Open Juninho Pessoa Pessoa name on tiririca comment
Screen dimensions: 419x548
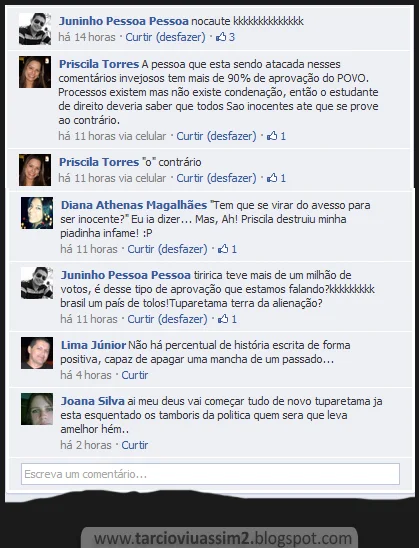126,275
